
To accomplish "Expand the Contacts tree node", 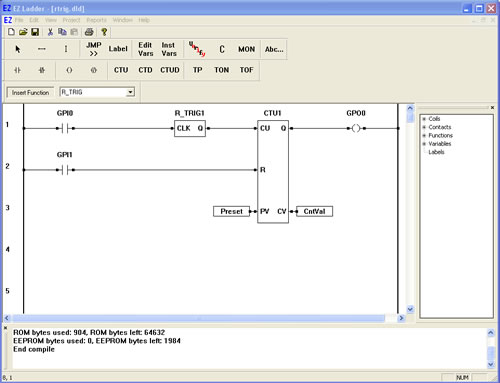I will (424, 127).
